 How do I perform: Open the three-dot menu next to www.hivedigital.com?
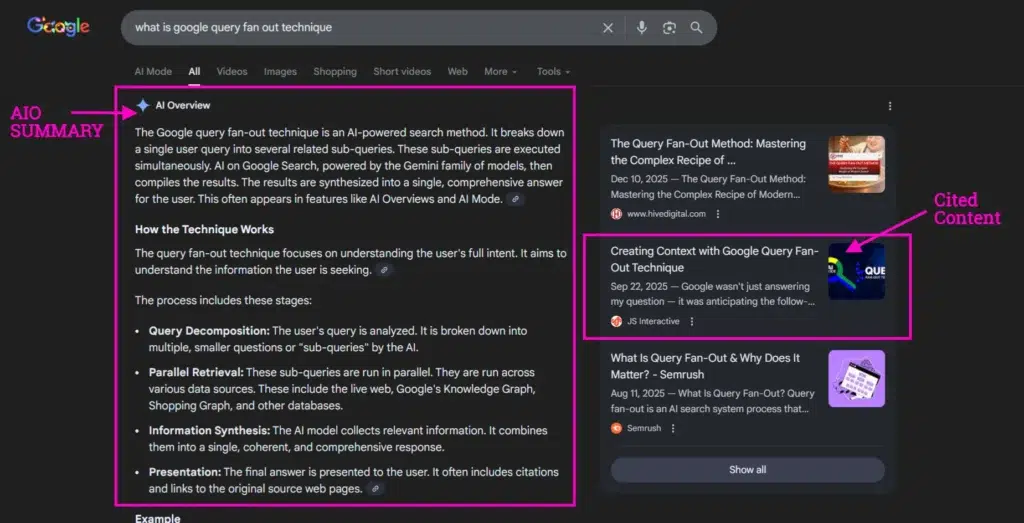718,214
